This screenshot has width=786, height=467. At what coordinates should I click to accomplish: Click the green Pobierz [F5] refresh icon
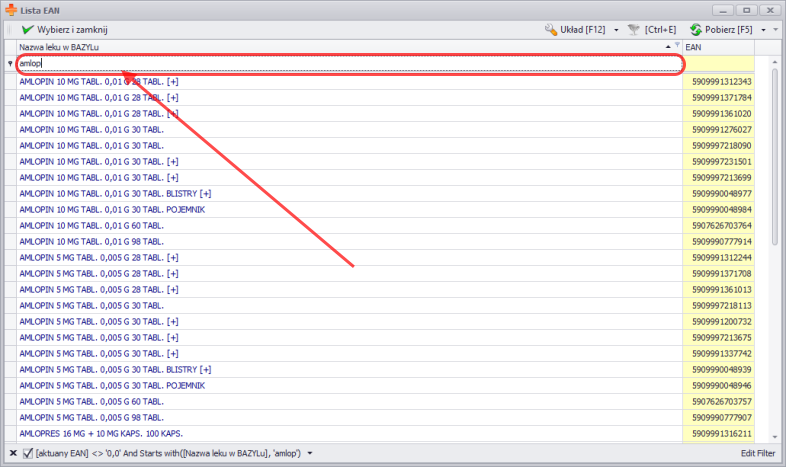pos(695,30)
